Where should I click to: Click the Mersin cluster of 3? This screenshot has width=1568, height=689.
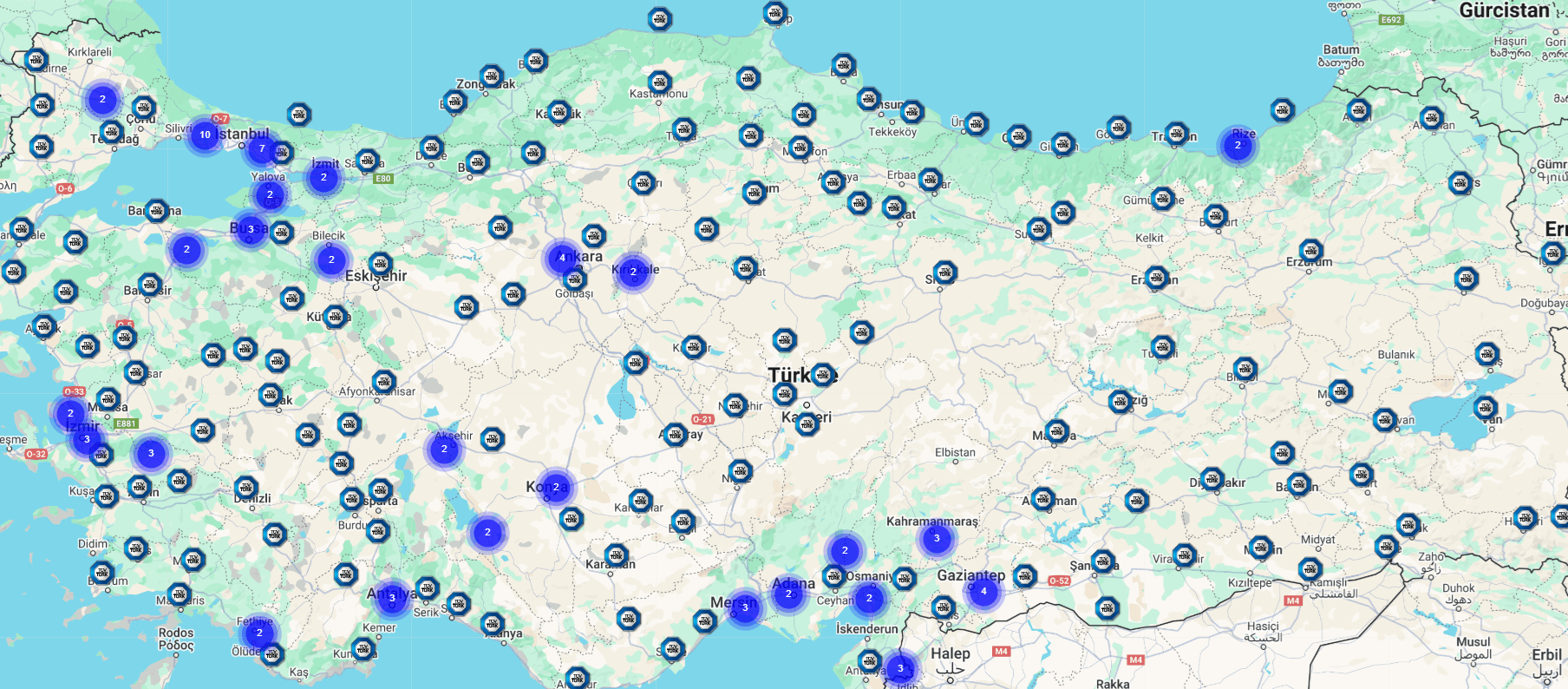[x=745, y=607]
